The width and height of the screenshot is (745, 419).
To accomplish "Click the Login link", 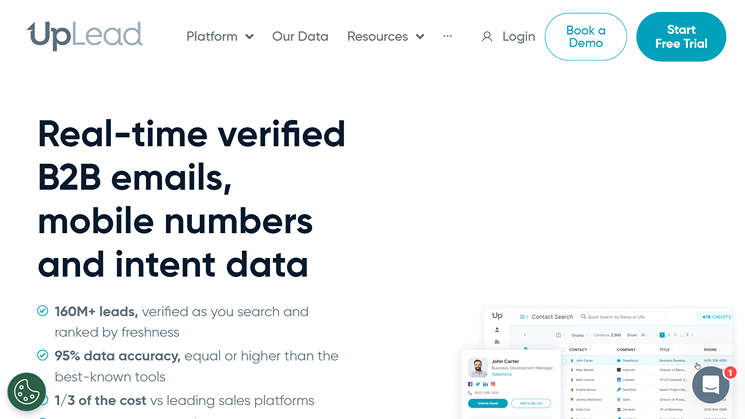I will 518,36.
